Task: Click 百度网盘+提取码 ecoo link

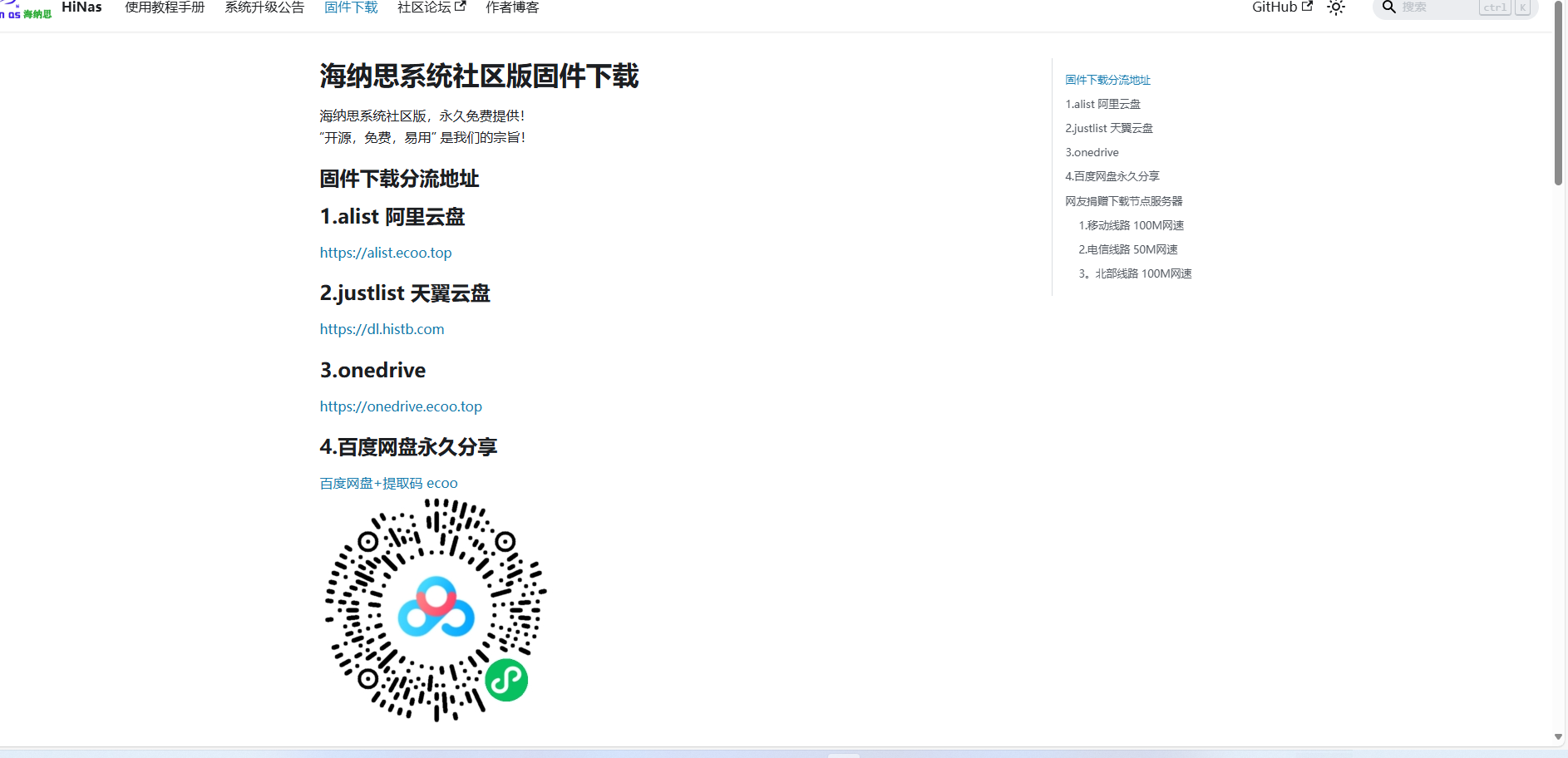Action: pos(387,483)
